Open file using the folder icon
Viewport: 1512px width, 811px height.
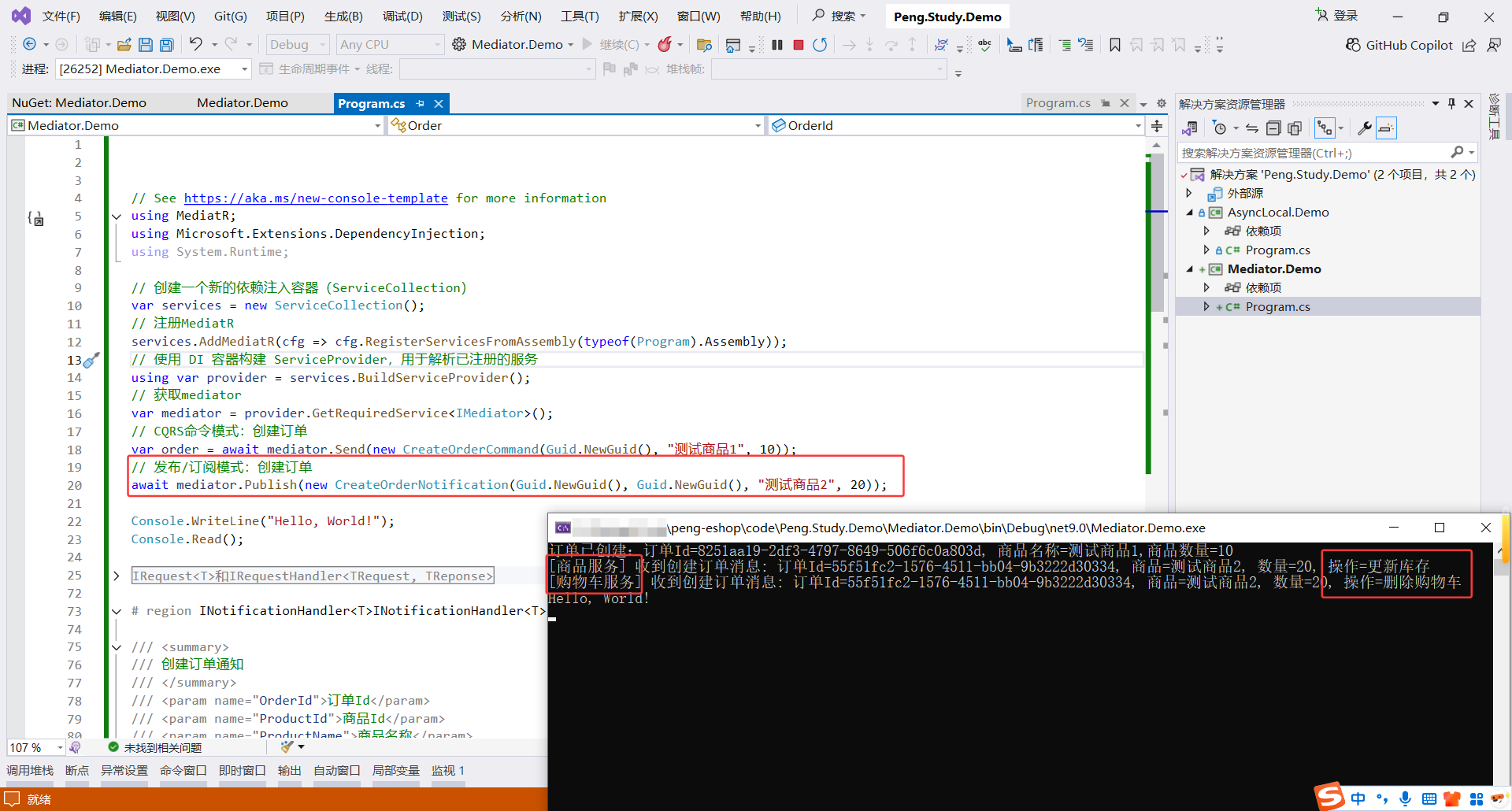[124, 45]
